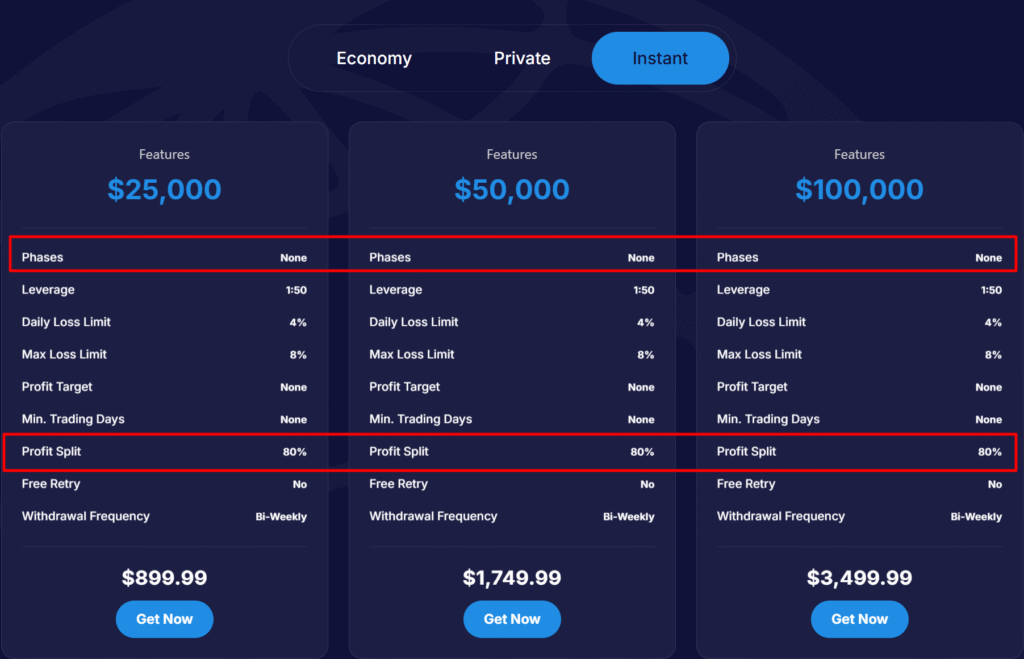Click Free Retry row in $100,000 card
The height and width of the screenshot is (659, 1024).
coord(859,484)
